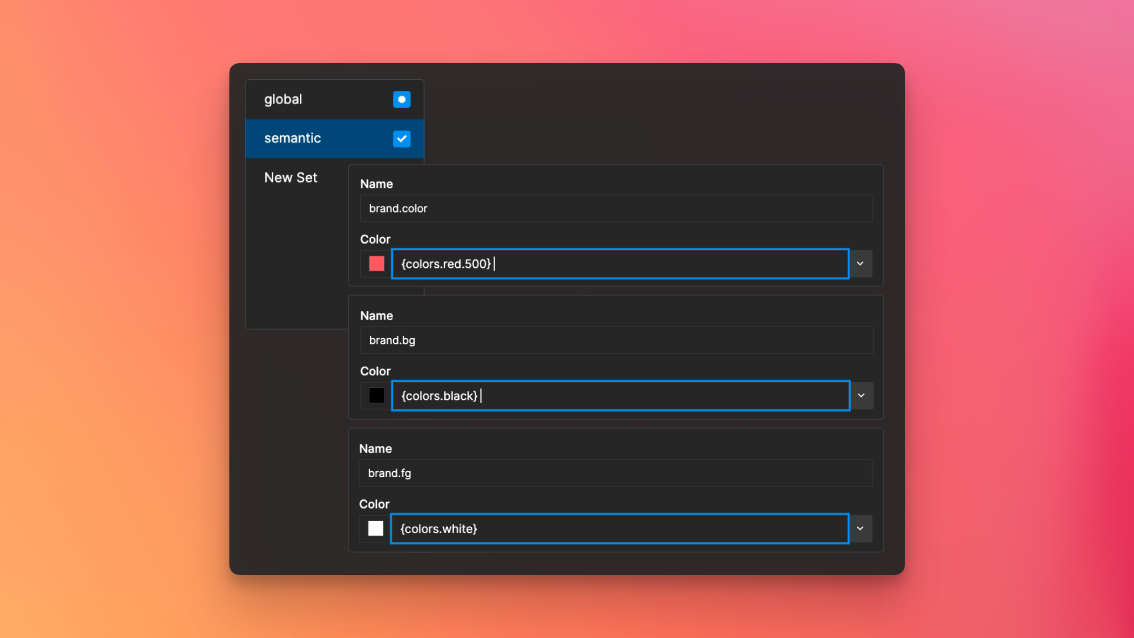
Task: Expand the dropdown next to {colors.red.500}
Action: pyautogui.click(x=860, y=263)
